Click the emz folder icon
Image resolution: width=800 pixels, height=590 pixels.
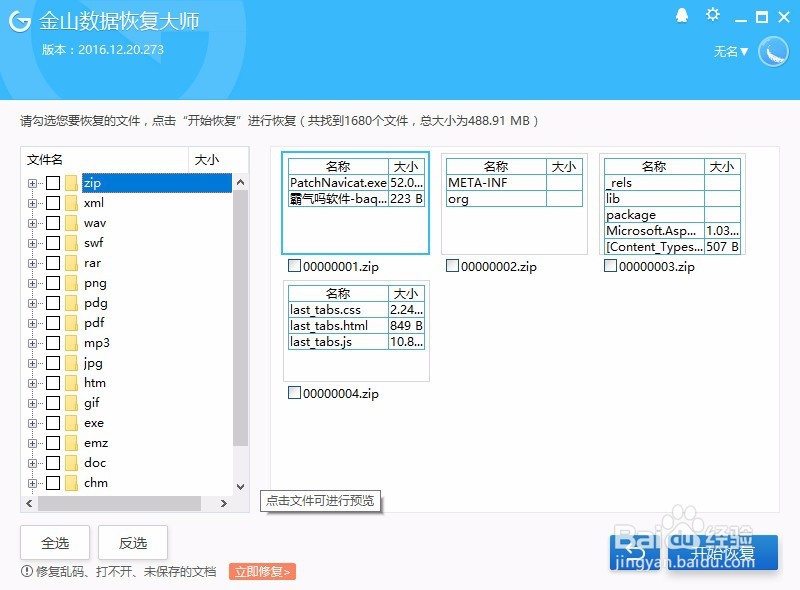pos(71,443)
